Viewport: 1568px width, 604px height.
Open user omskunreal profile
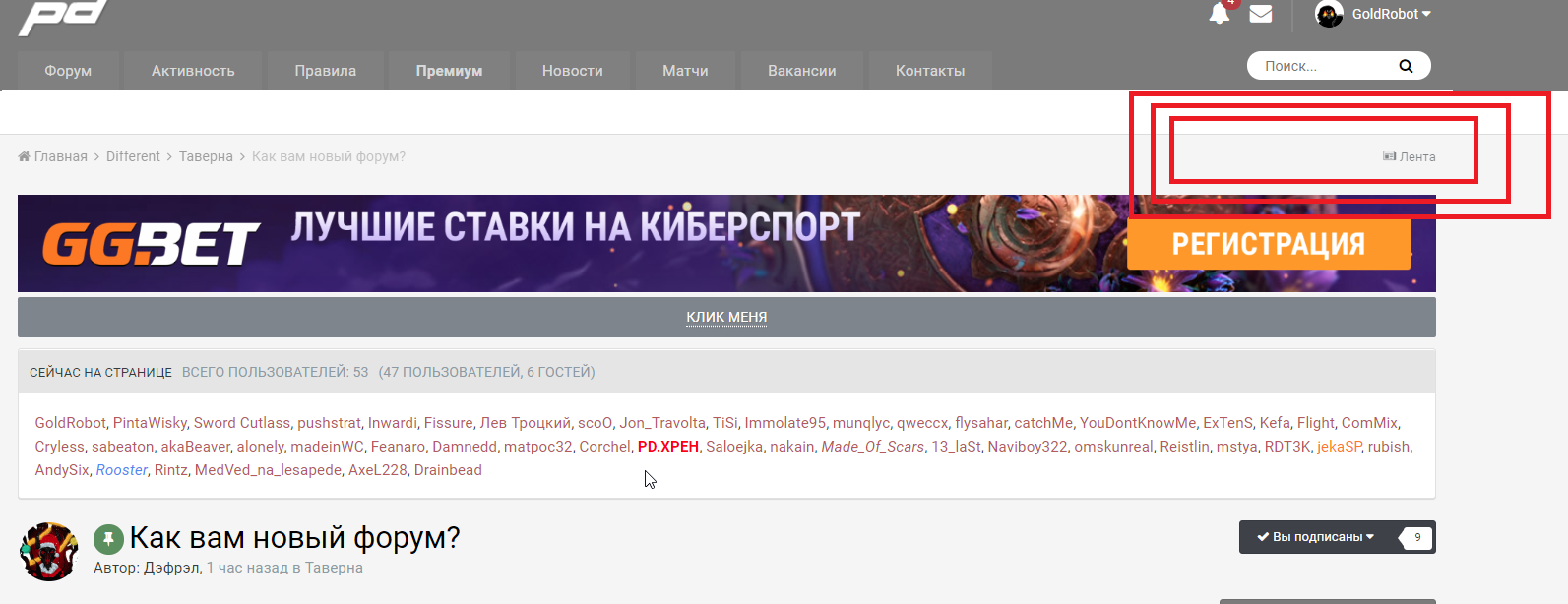[x=1113, y=447]
